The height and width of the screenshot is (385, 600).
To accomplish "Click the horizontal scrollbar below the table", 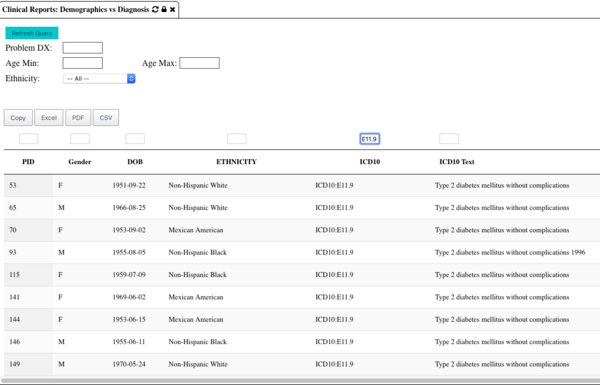I will tap(301, 381).
